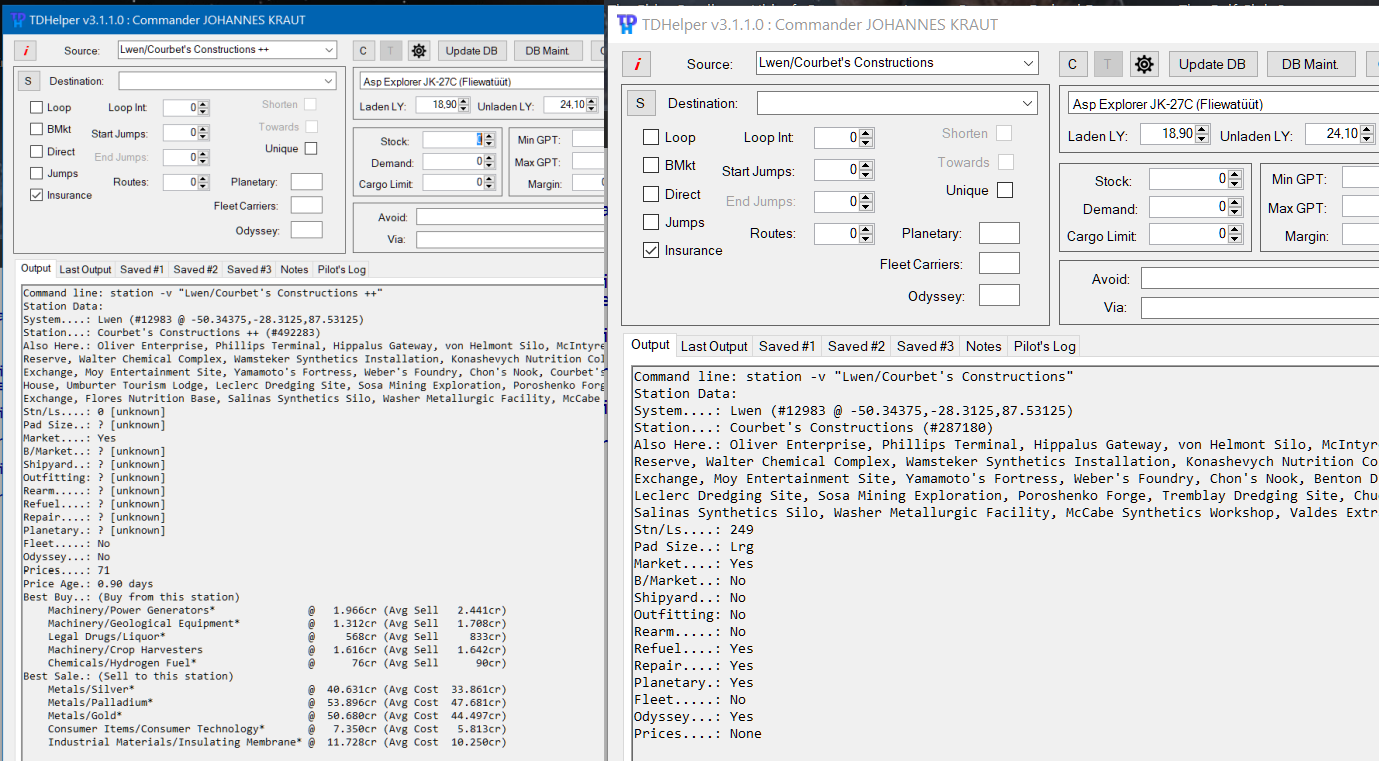
Task: Open the Asp Explorer ship selector in the left window
Action: click(x=481, y=81)
